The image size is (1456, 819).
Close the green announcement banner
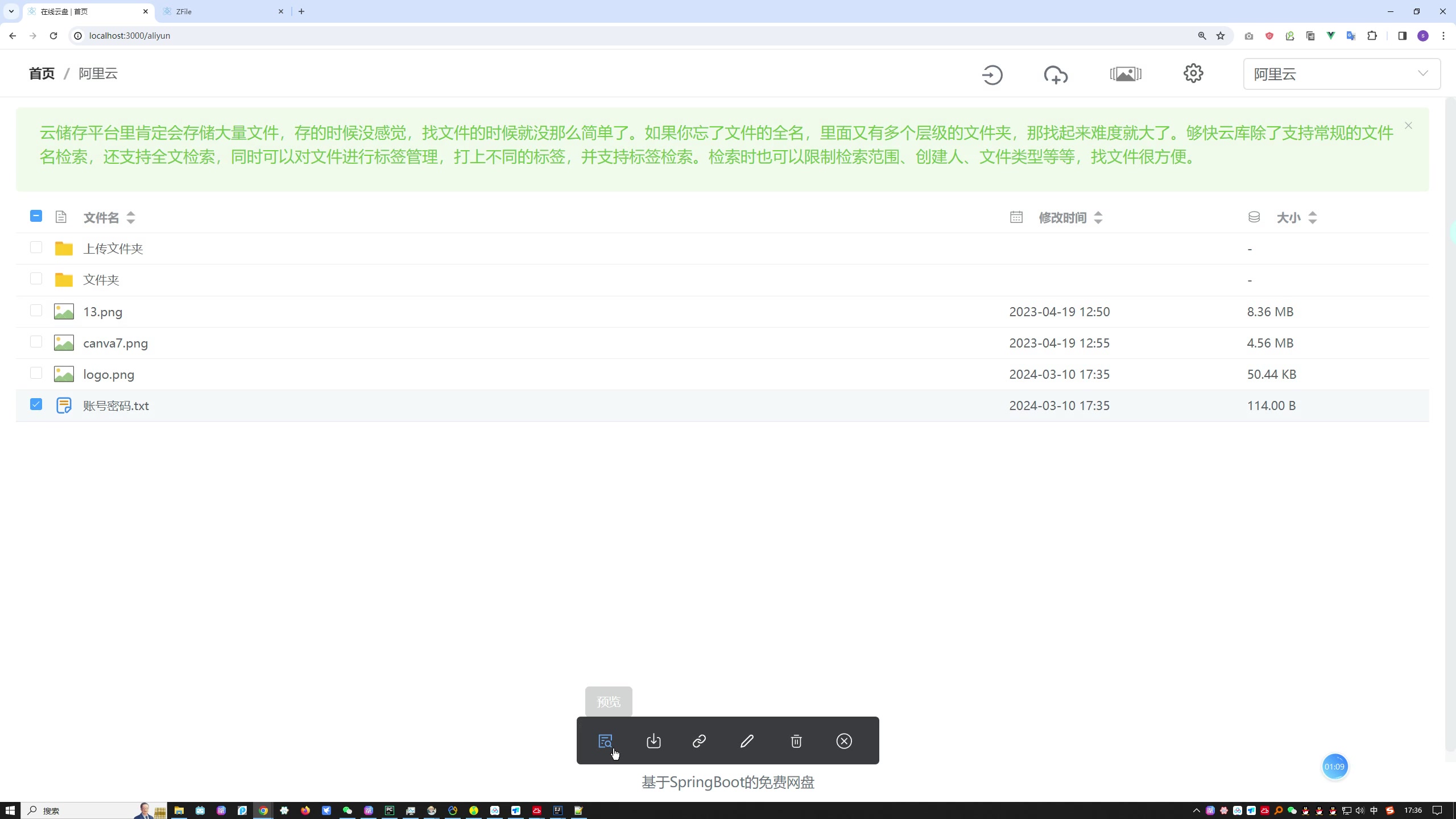click(x=1408, y=126)
